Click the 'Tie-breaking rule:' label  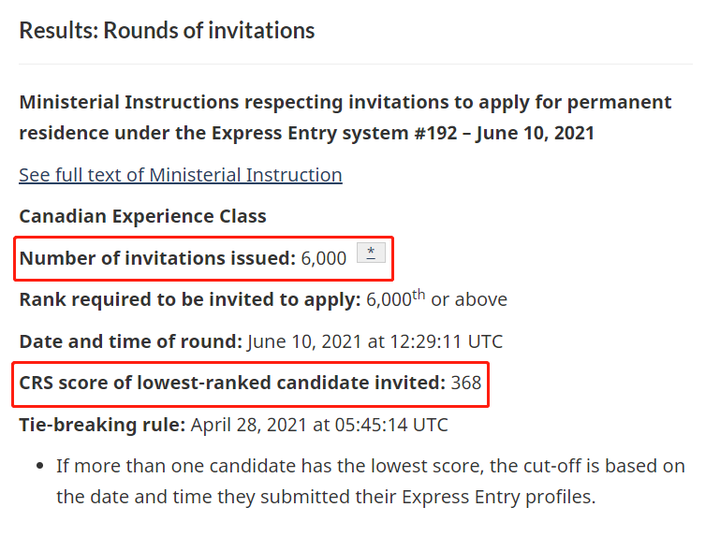coord(102,424)
